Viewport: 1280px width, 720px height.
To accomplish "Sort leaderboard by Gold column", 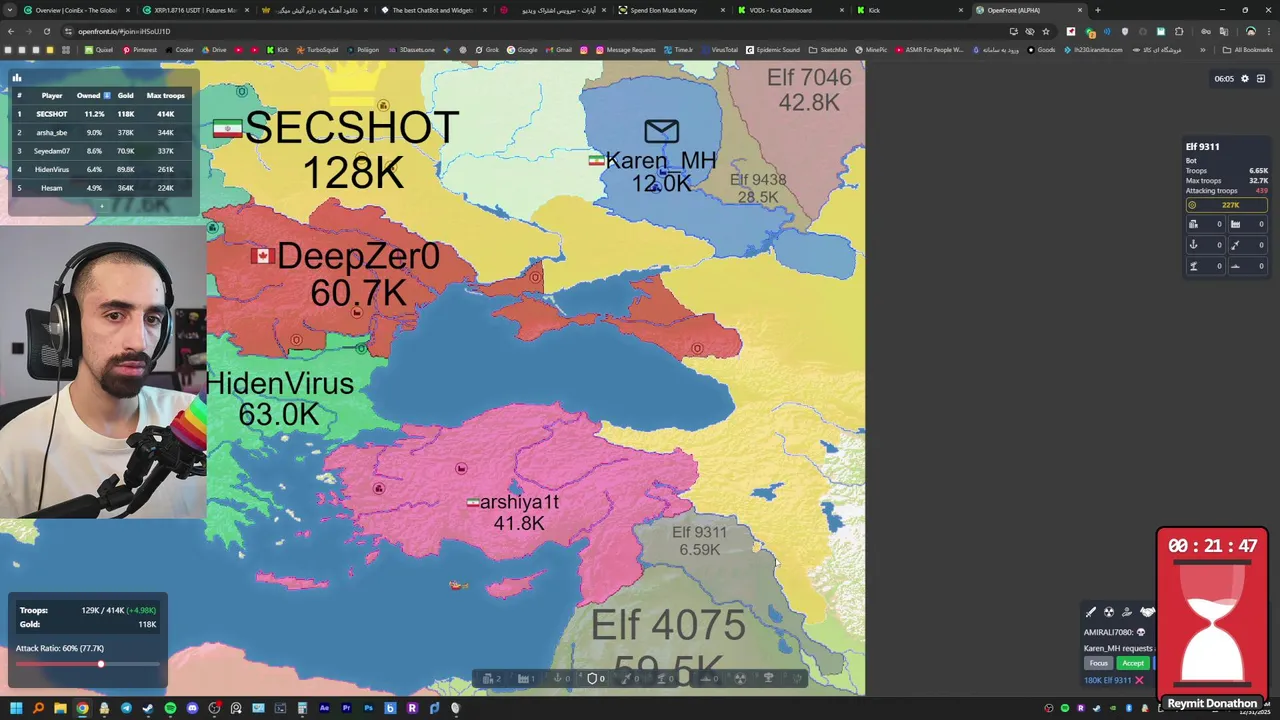I will pos(125,95).
